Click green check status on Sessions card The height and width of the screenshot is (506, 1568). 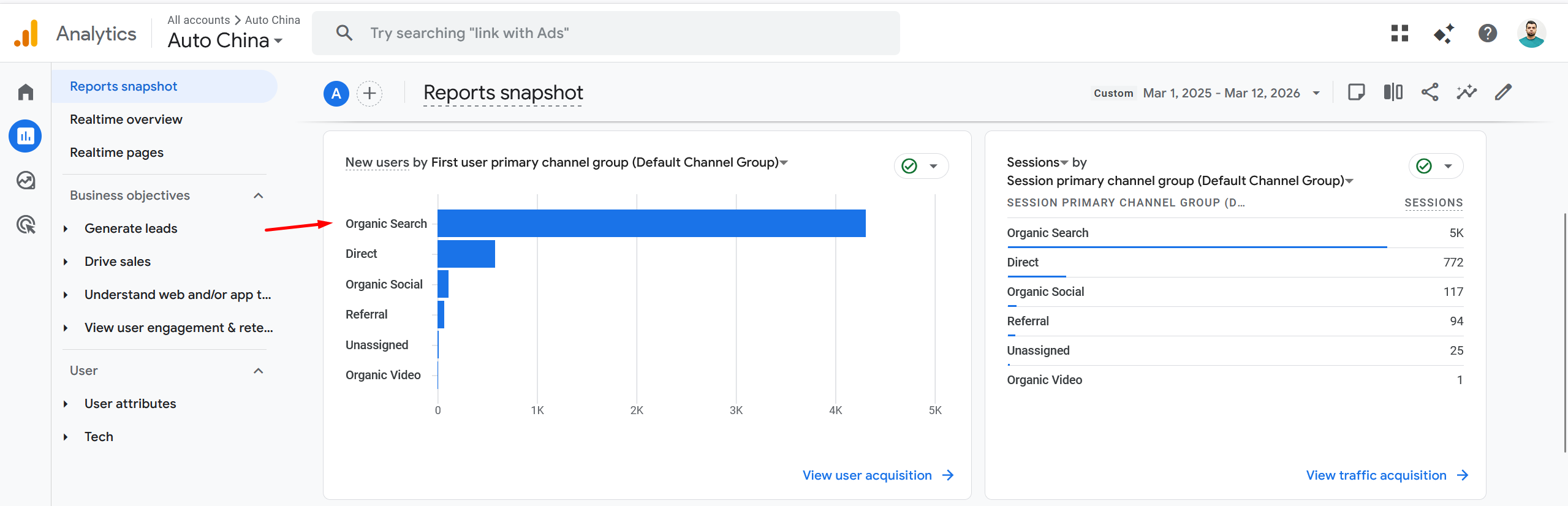1424,166
